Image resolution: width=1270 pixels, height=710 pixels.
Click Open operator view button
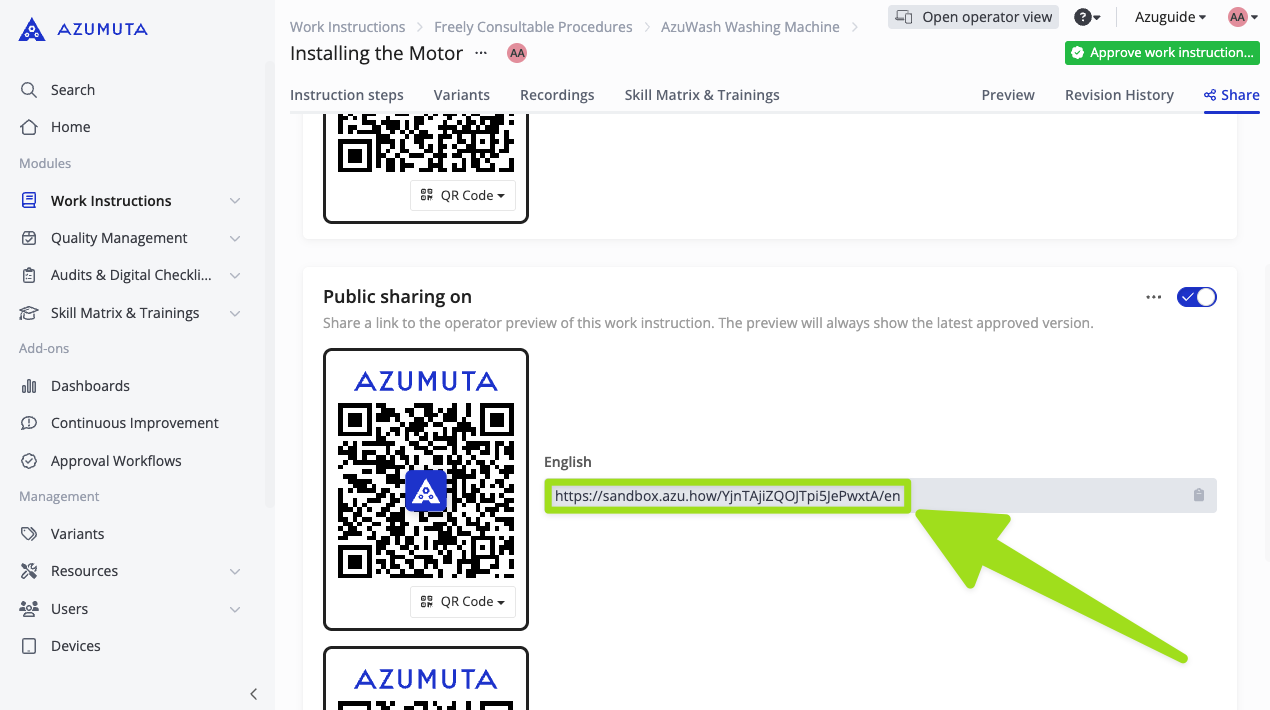click(x=973, y=17)
